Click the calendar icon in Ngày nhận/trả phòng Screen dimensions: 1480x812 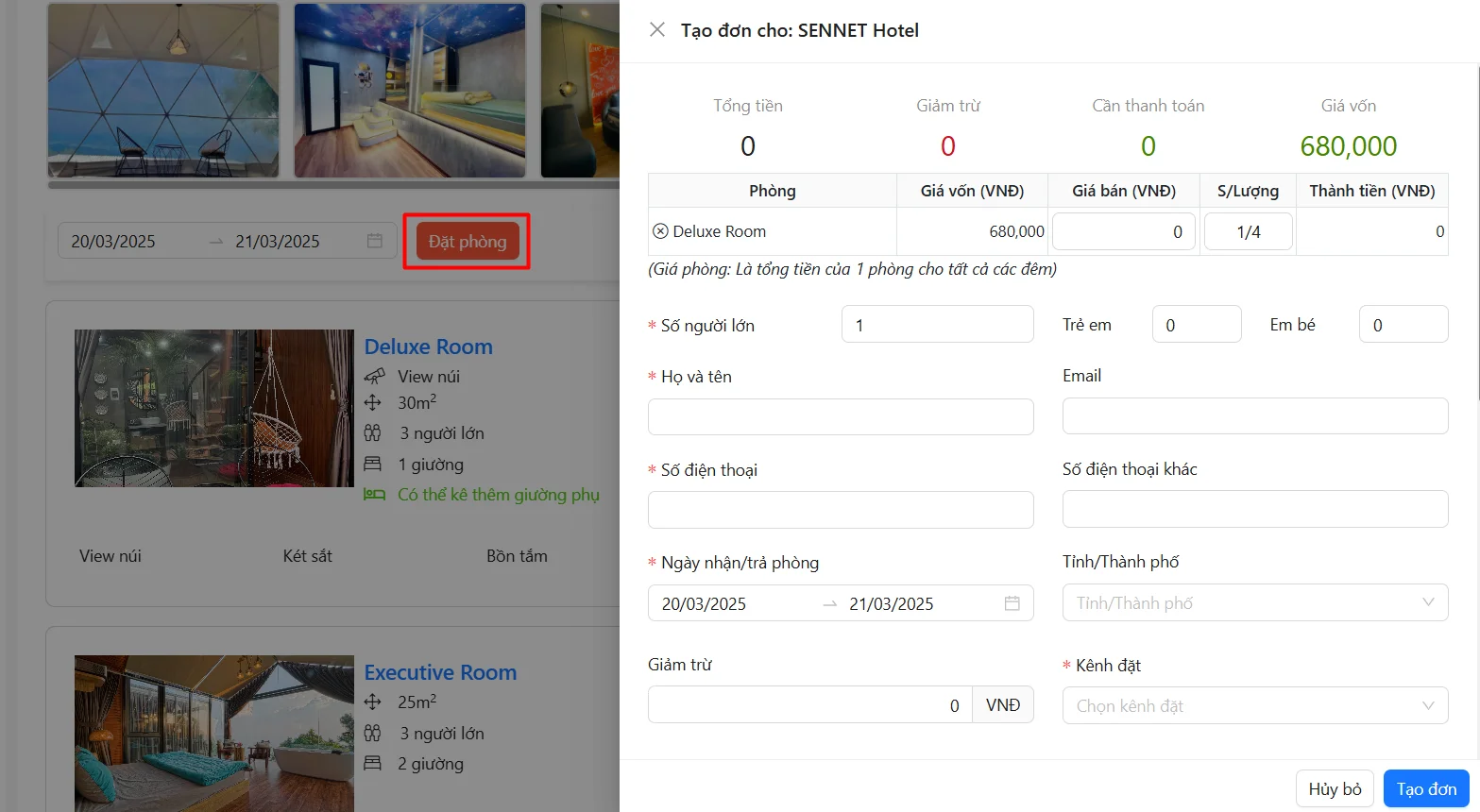1012,603
